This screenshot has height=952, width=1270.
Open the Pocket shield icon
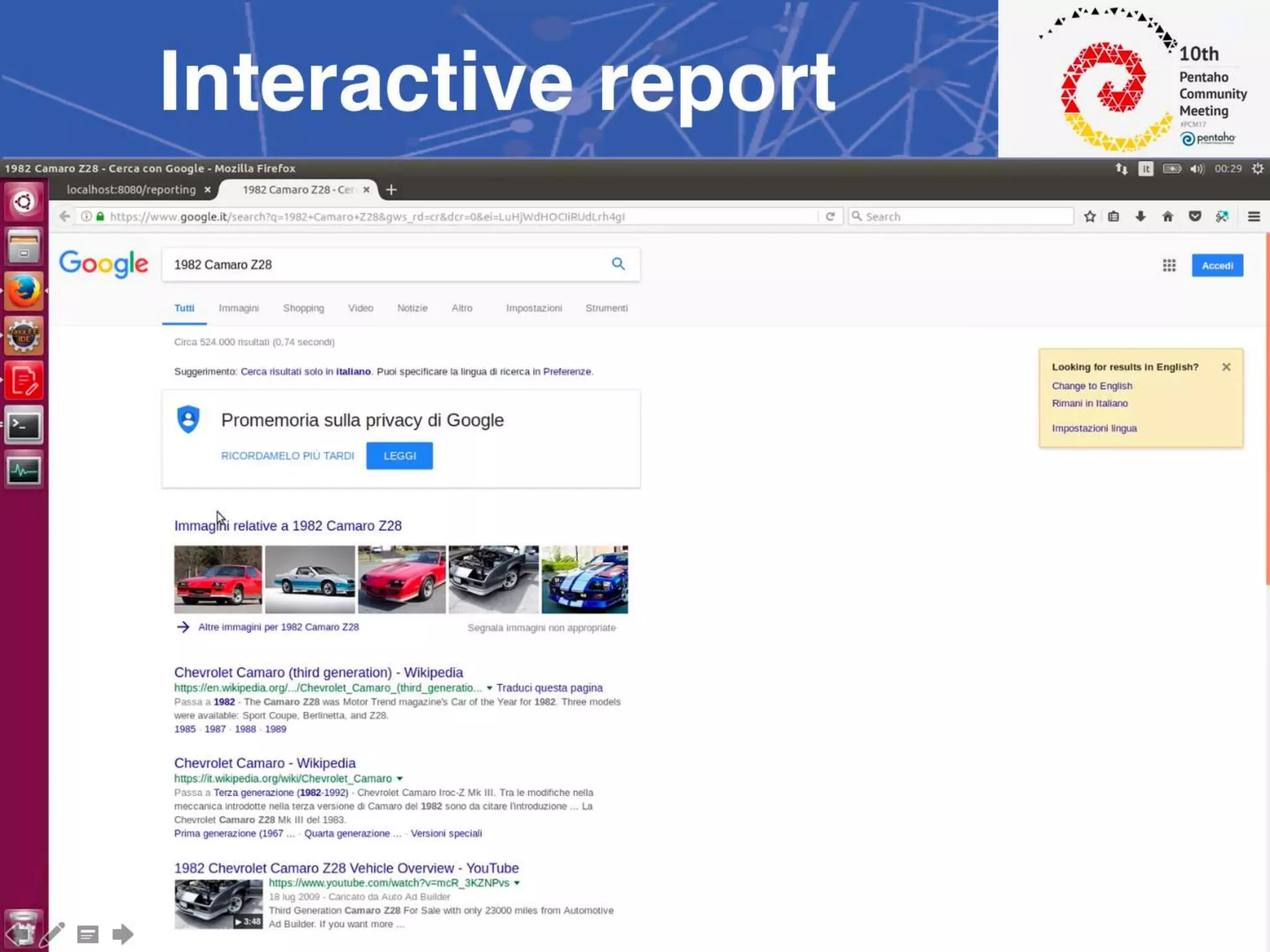tap(1195, 216)
